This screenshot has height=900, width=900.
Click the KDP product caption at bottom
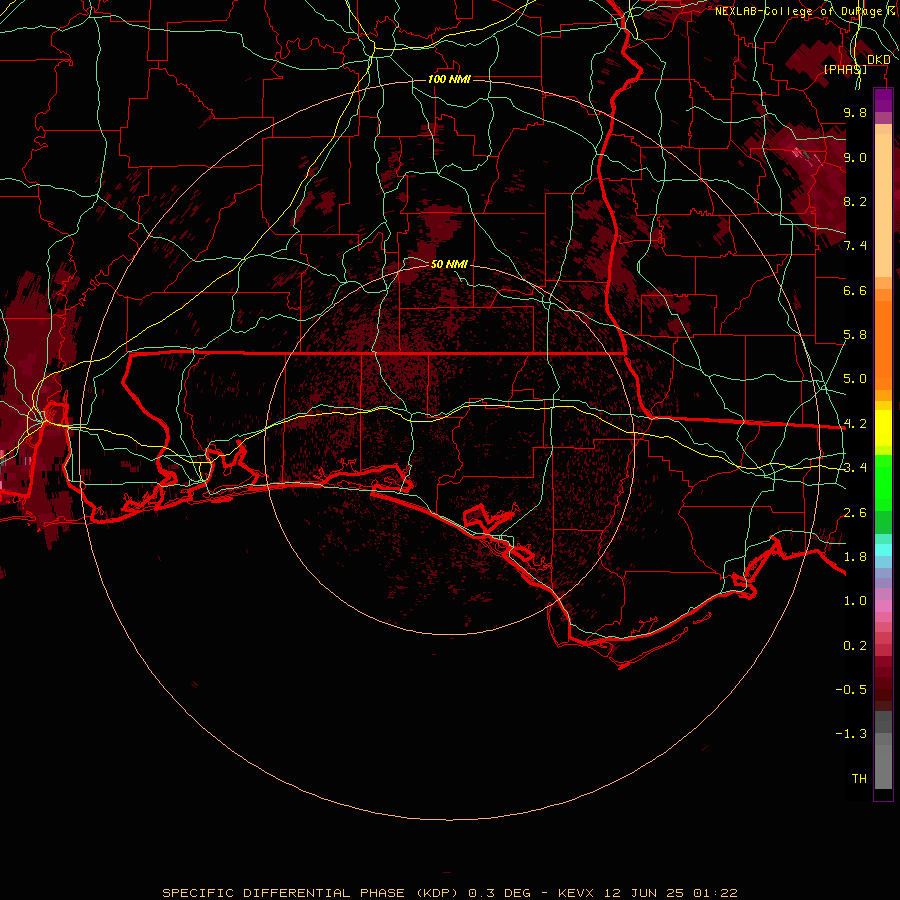tap(449, 893)
